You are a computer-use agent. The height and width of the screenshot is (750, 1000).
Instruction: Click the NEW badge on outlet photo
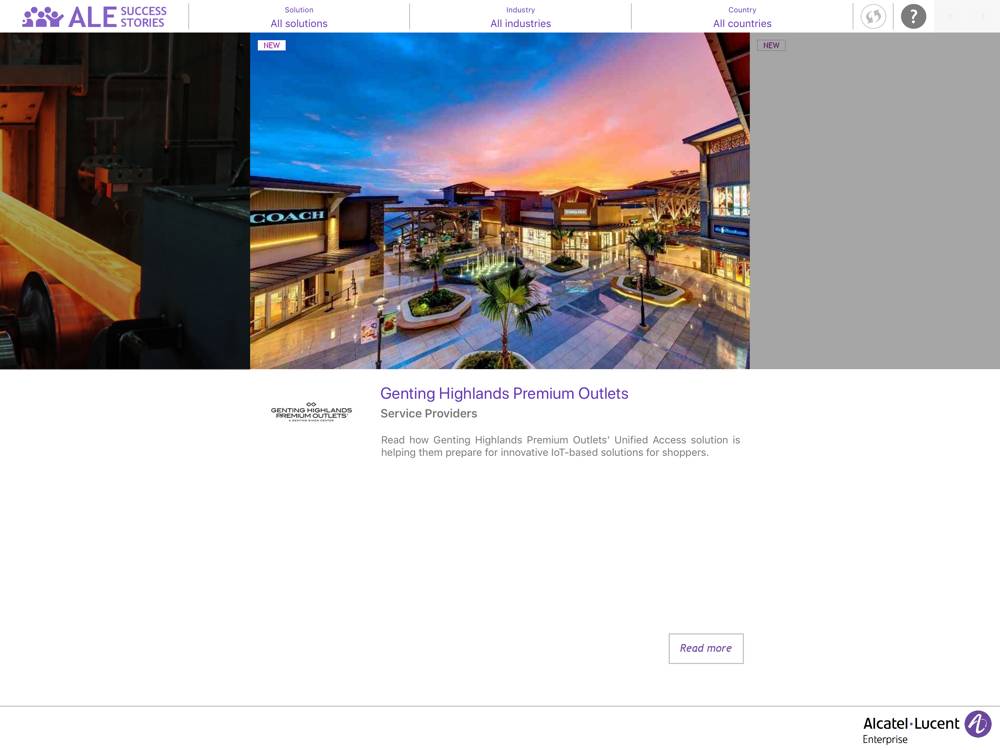[272, 45]
